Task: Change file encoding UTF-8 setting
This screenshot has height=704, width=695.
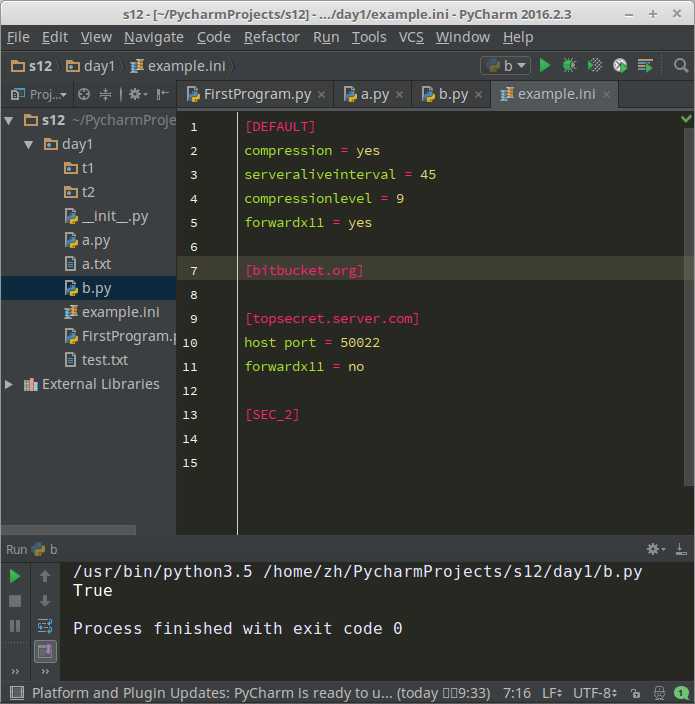Action: pos(595,693)
